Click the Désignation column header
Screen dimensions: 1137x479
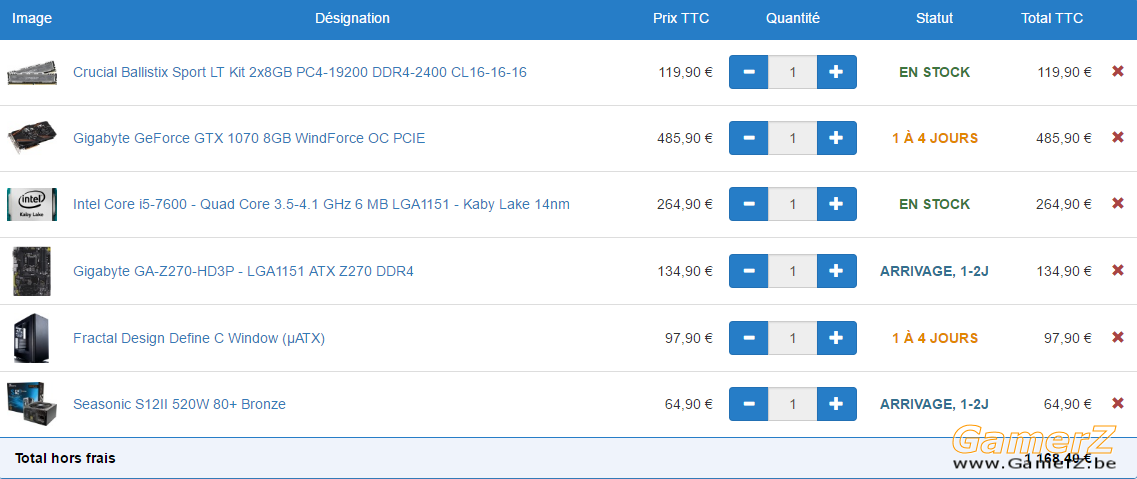click(352, 18)
